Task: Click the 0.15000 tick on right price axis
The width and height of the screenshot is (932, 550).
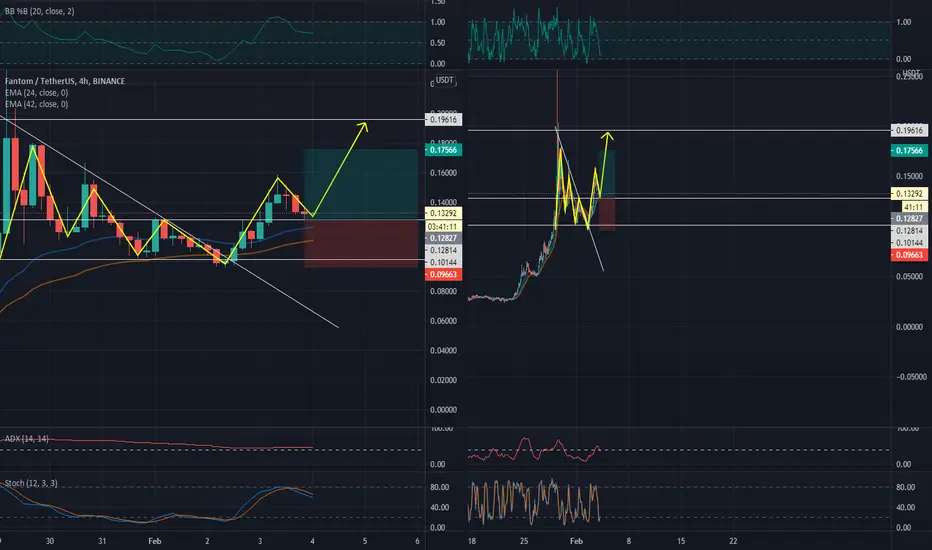Action: pyautogui.click(x=909, y=176)
